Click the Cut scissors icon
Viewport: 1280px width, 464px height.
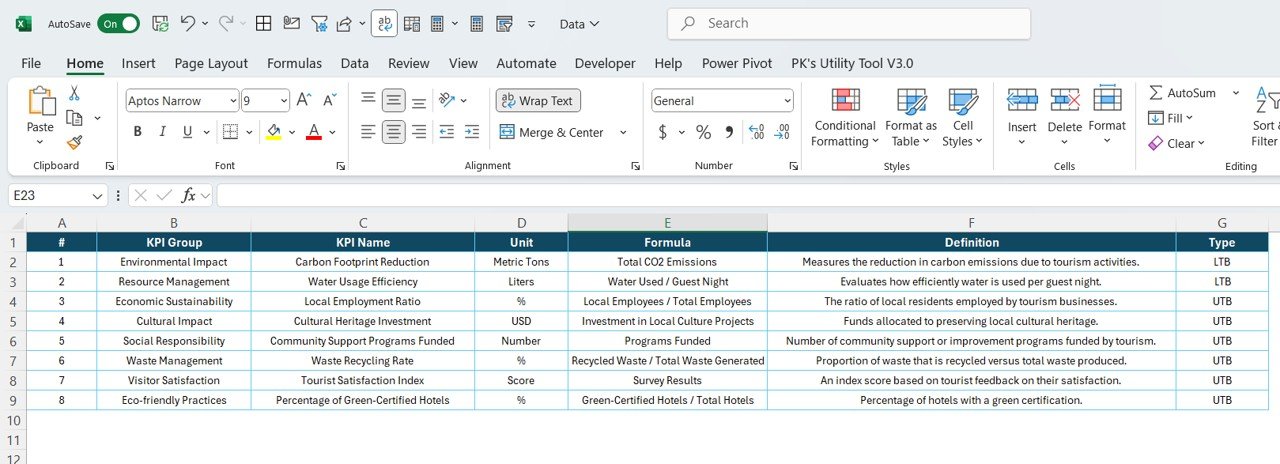tap(73, 93)
